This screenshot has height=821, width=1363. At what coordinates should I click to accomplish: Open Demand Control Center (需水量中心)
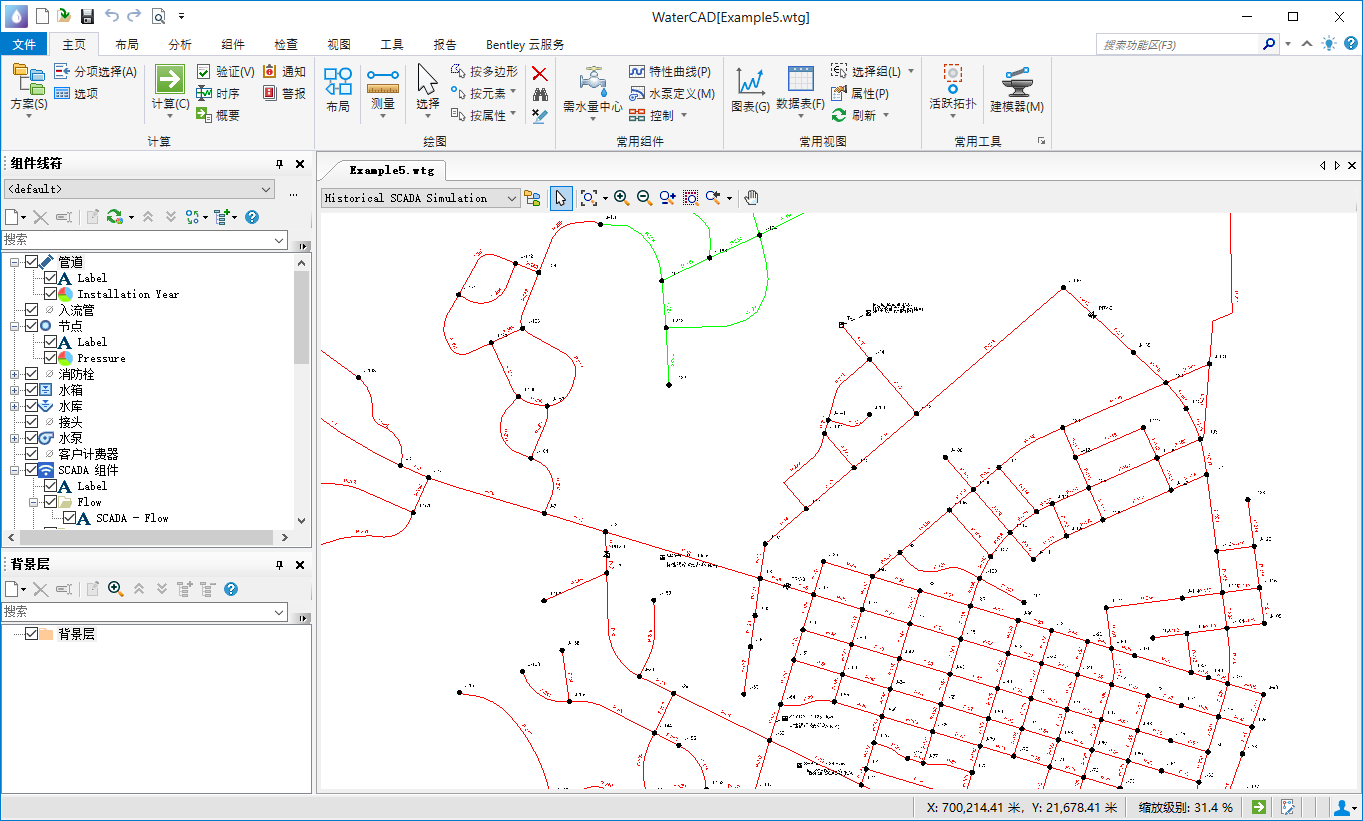pyautogui.click(x=592, y=92)
